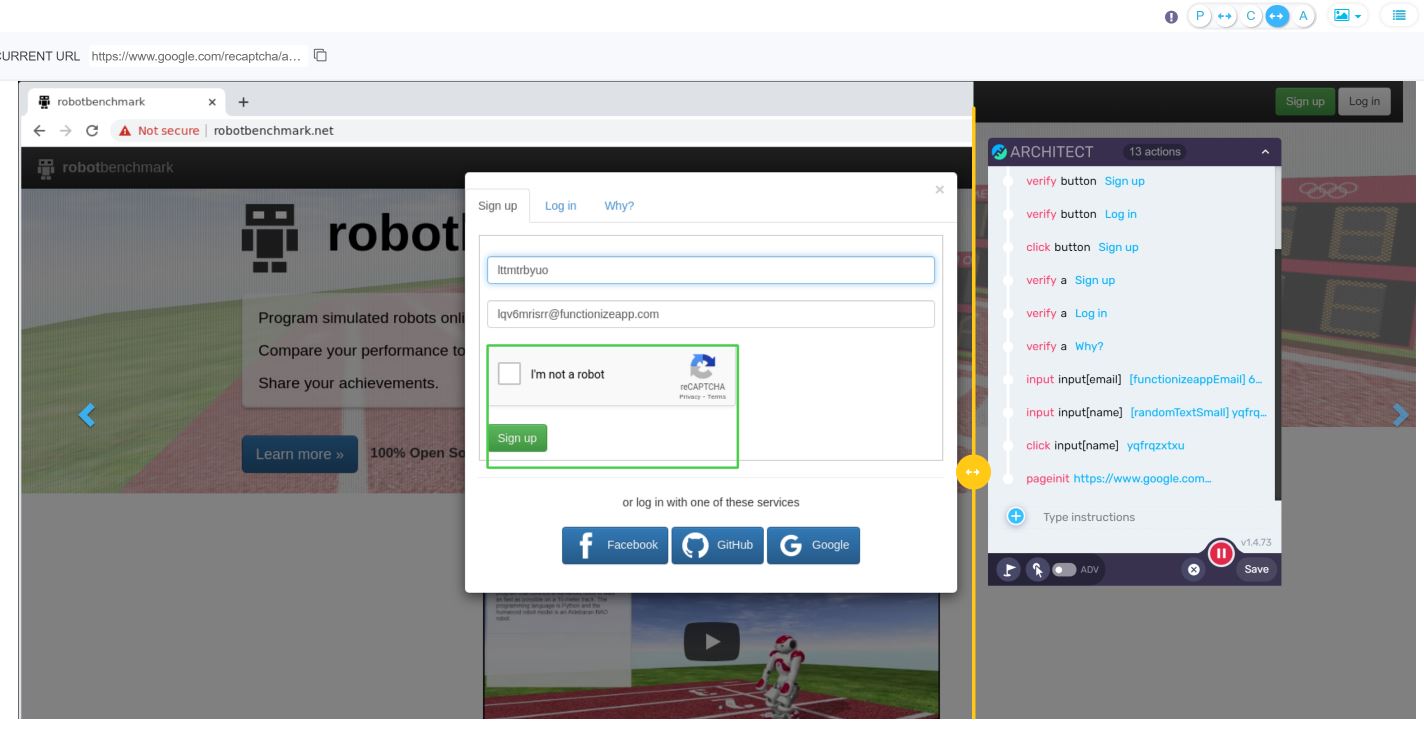The image size is (1424, 732).
Task: Copy the current URL with clipboard icon
Action: point(319,57)
